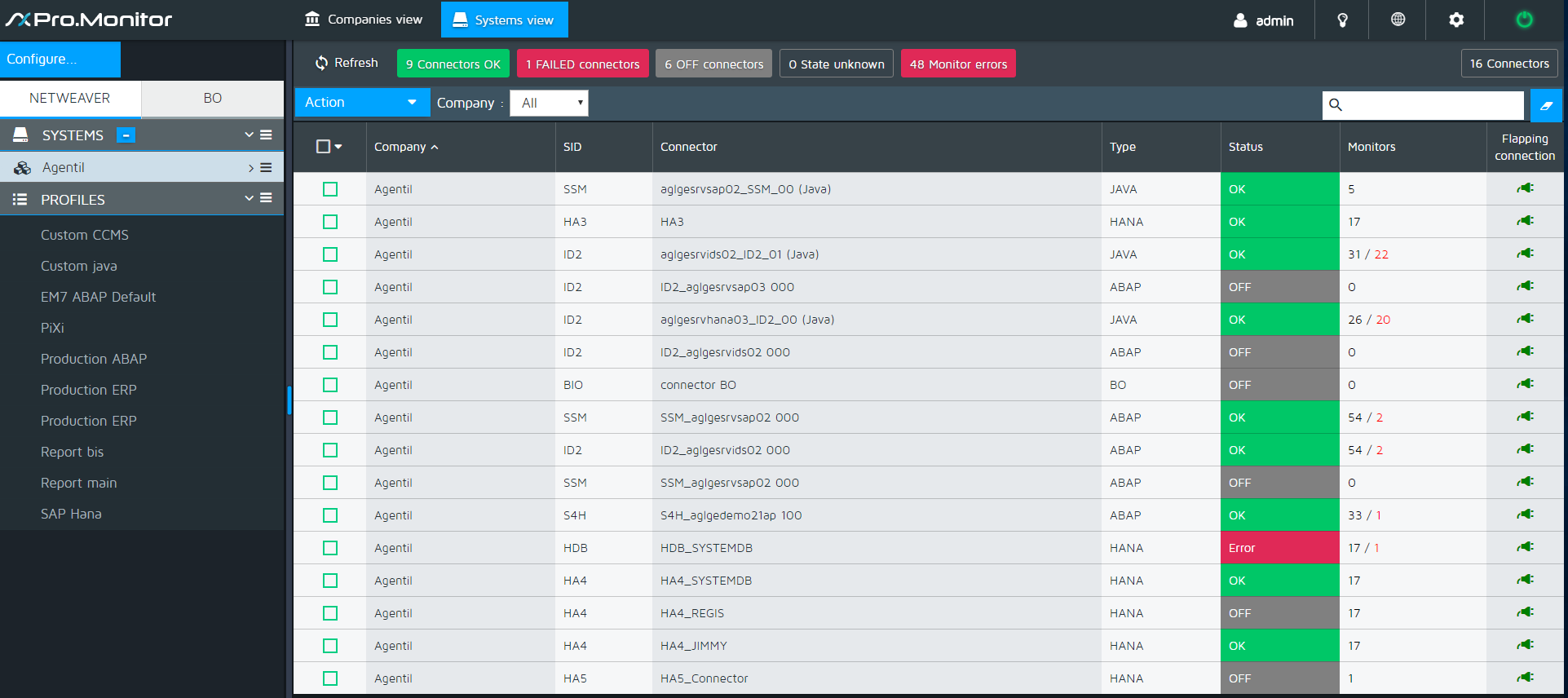Click flapping connection icon for aglgesrvsap02_SSM_00 row
This screenshot has height=698, width=1568.
coord(1525,188)
